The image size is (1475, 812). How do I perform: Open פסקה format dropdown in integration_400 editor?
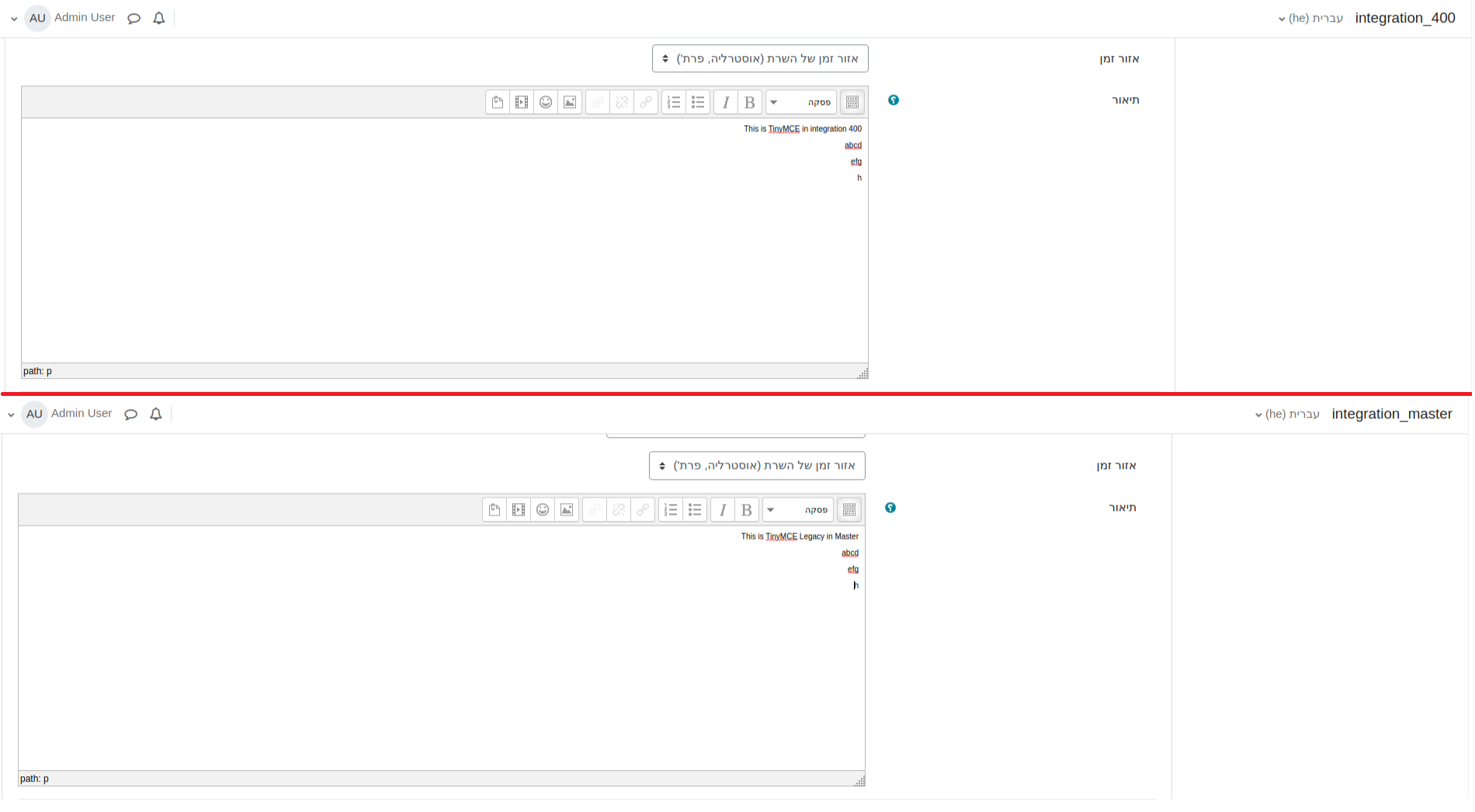(x=801, y=102)
